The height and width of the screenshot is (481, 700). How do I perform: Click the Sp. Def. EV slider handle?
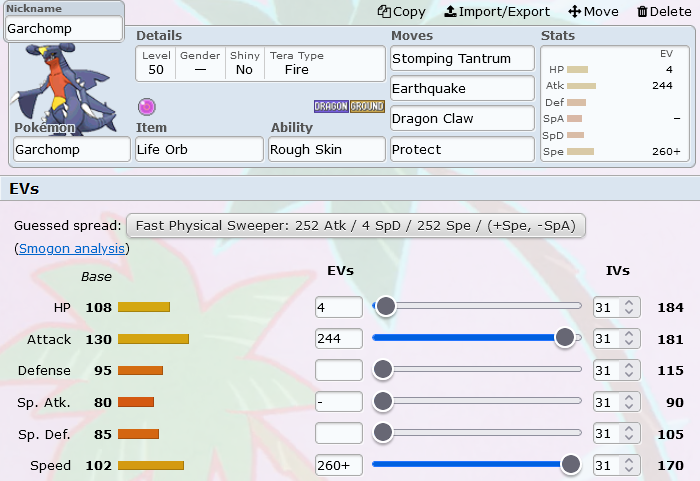383,432
